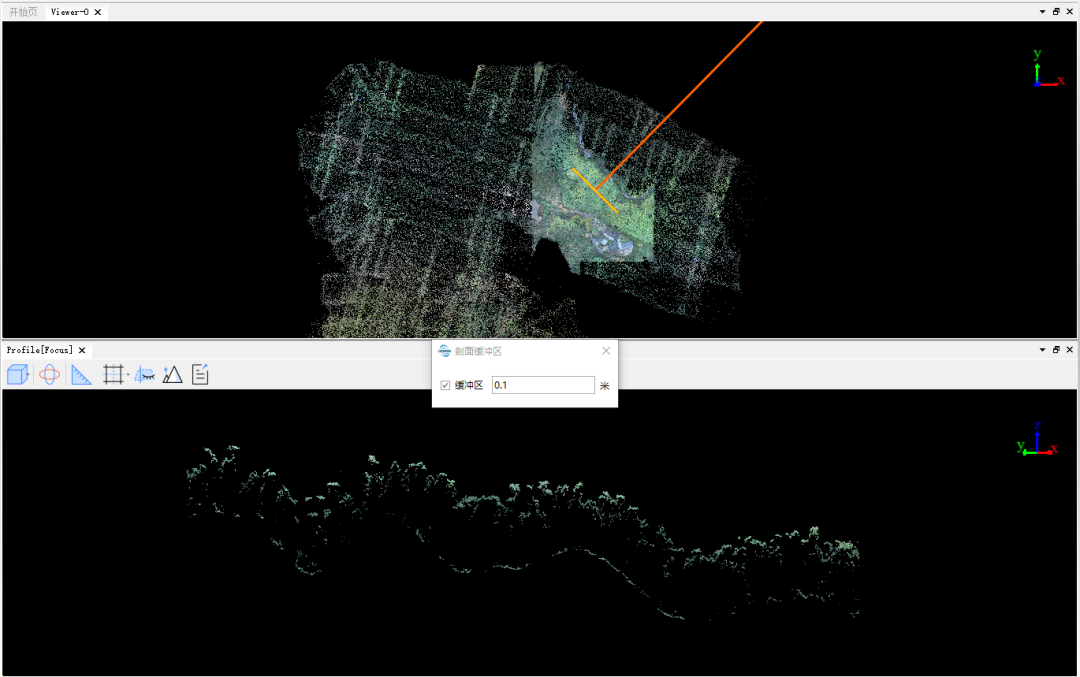Toggle the grid display tool

coord(112,375)
